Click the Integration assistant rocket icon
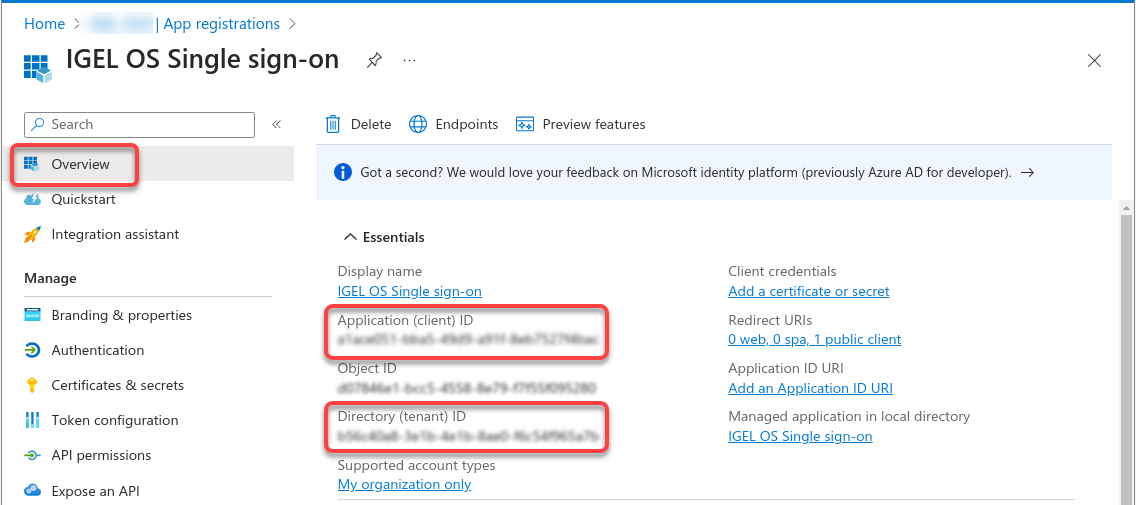Image resolution: width=1136 pixels, height=505 pixels. pos(32,235)
